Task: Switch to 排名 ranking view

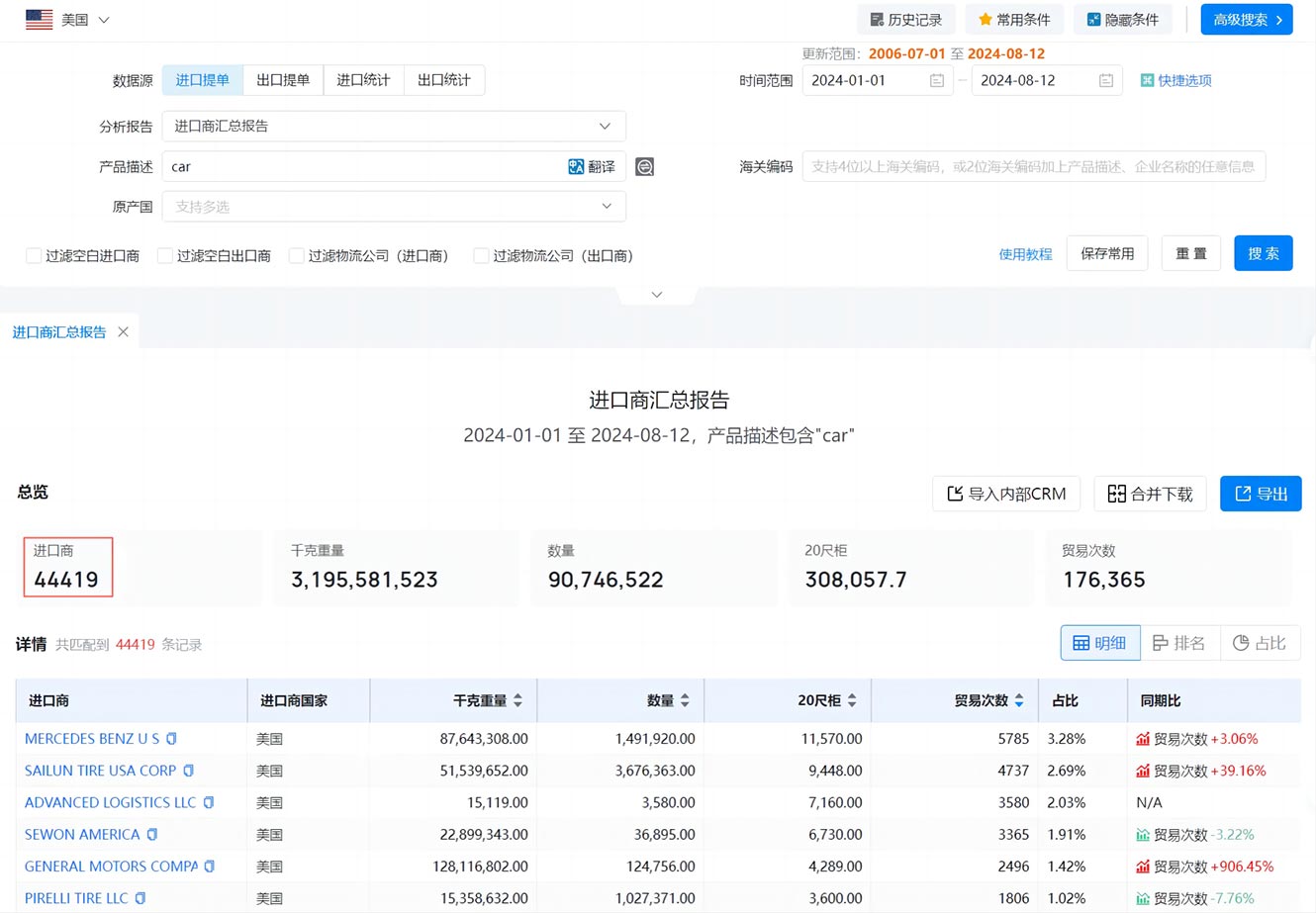Action: click(1180, 643)
